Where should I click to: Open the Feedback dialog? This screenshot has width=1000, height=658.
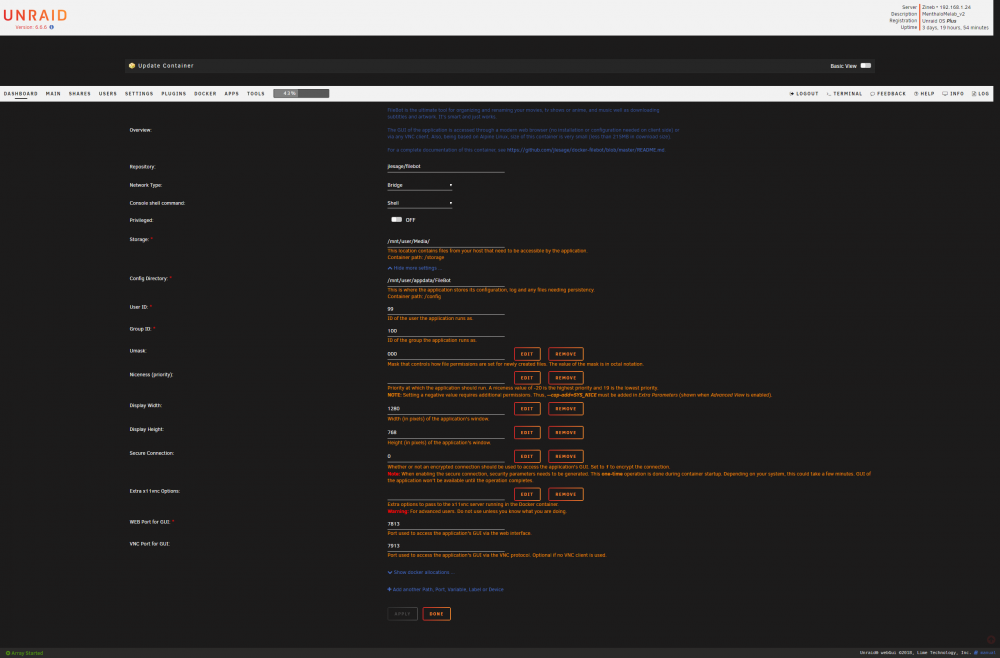click(x=888, y=94)
